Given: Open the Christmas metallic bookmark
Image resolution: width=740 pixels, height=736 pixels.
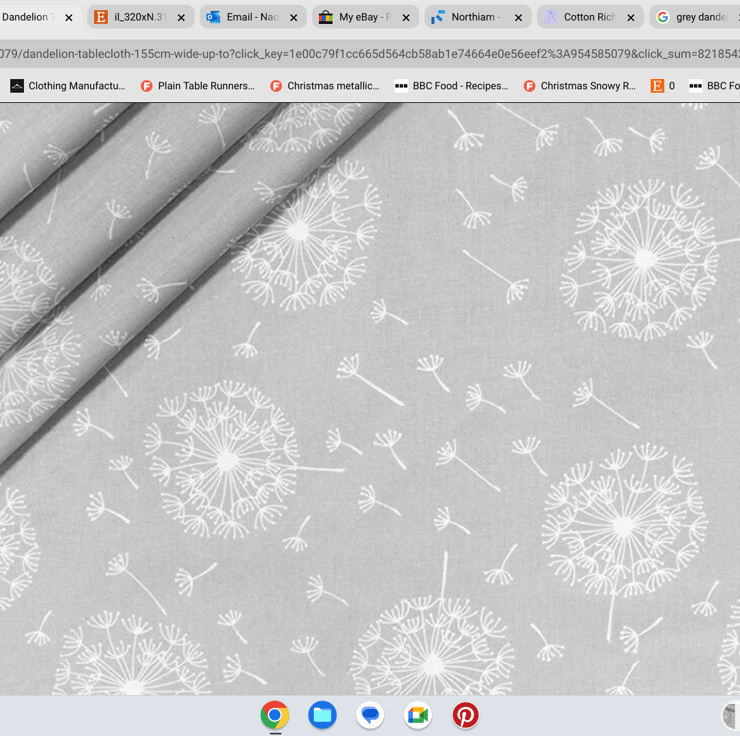Looking at the screenshot, I should 325,86.
